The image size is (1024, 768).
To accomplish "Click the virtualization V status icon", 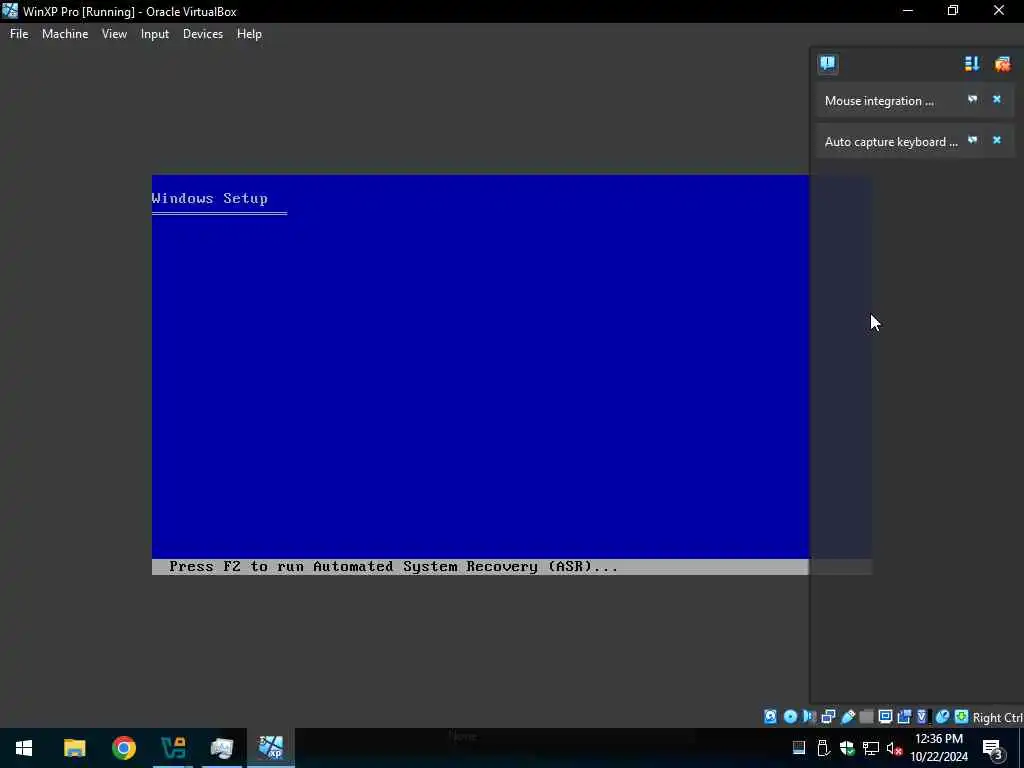I will click(922, 717).
